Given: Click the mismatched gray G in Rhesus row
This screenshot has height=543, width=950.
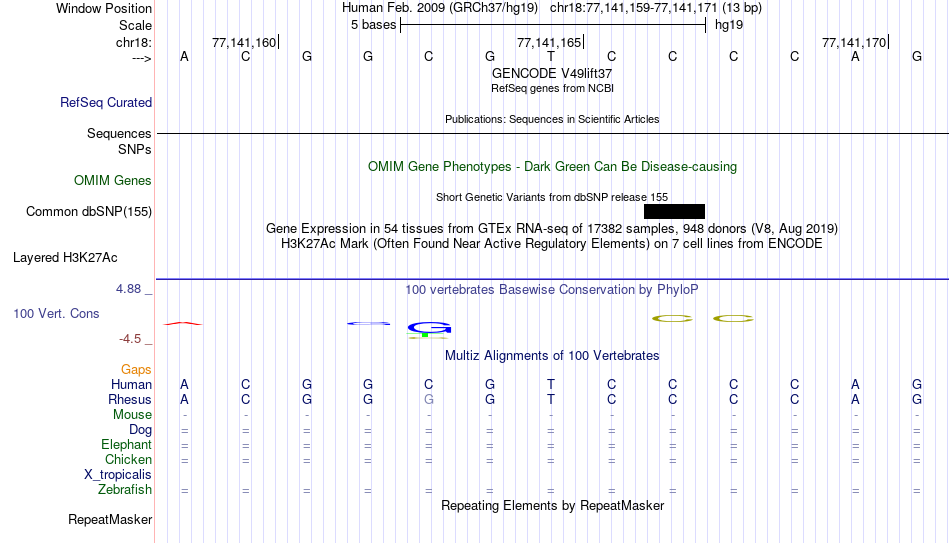Looking at the screenshot, I should 429,399.
